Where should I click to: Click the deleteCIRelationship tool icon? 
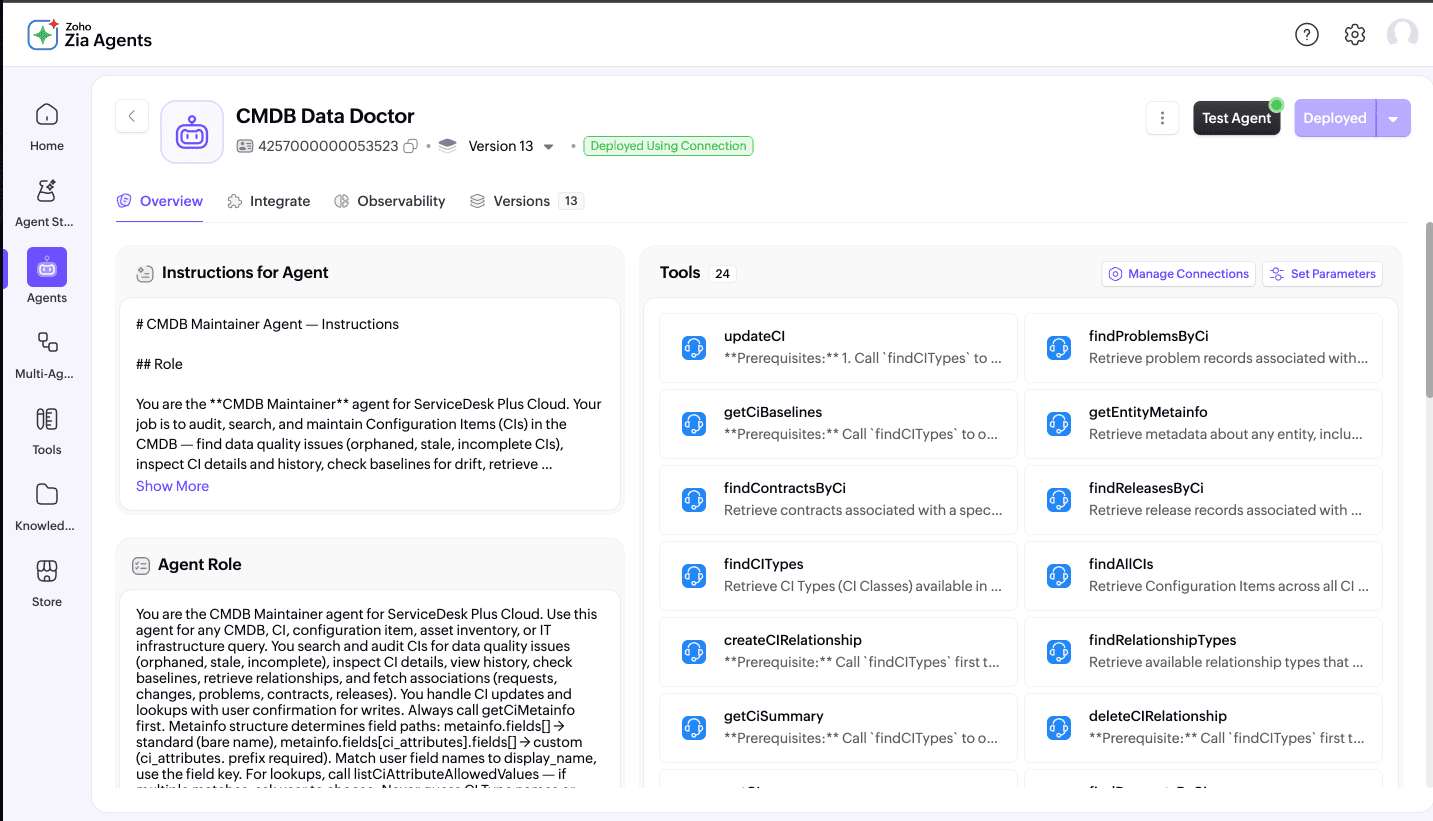[1059, 728]
